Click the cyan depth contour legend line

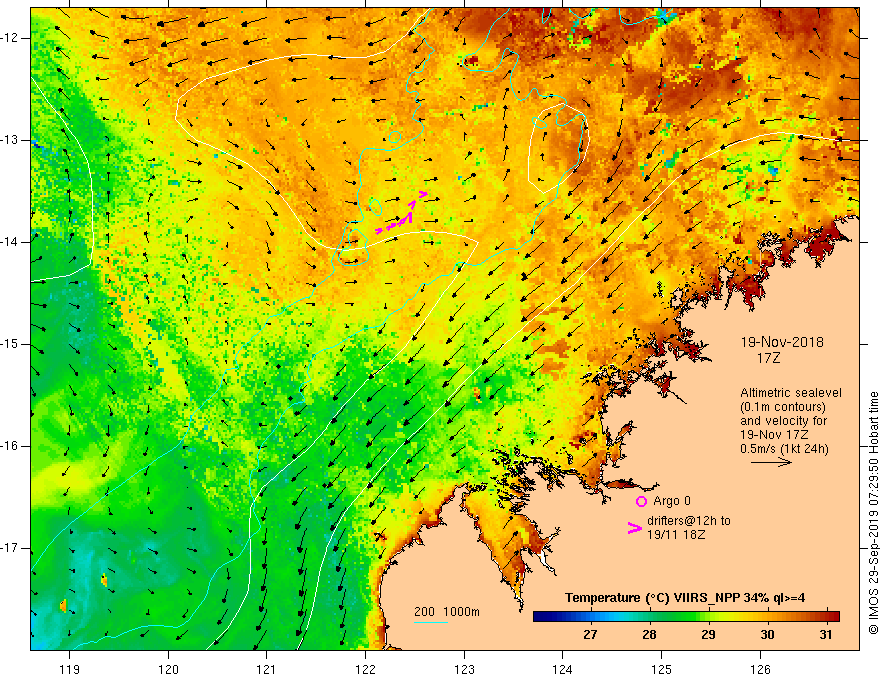click(430, 622)
